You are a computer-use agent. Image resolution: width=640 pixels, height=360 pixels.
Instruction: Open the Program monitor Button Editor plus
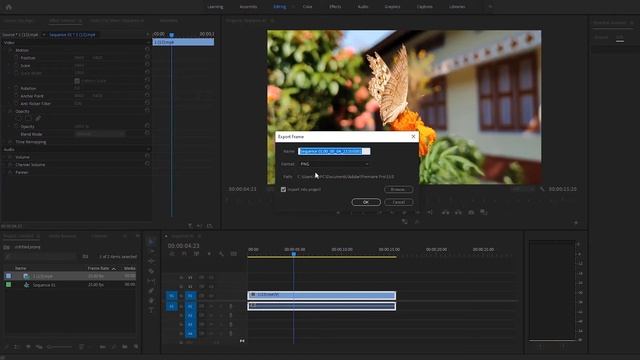[576, 222]
